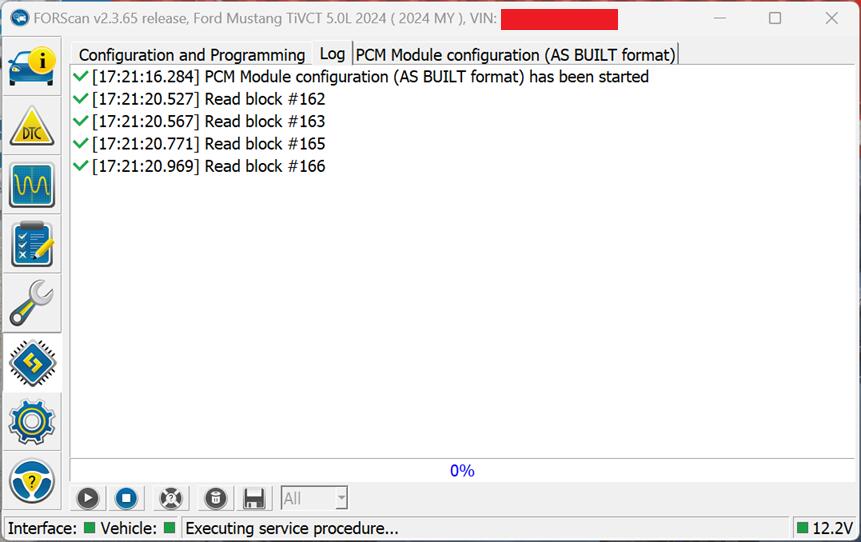
Task: Clear the log with trash icon
Action: [215, 498]
